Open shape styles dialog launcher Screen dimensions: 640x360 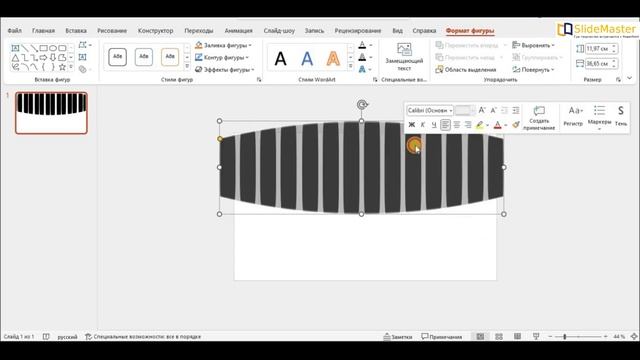(x=259, y=80)
